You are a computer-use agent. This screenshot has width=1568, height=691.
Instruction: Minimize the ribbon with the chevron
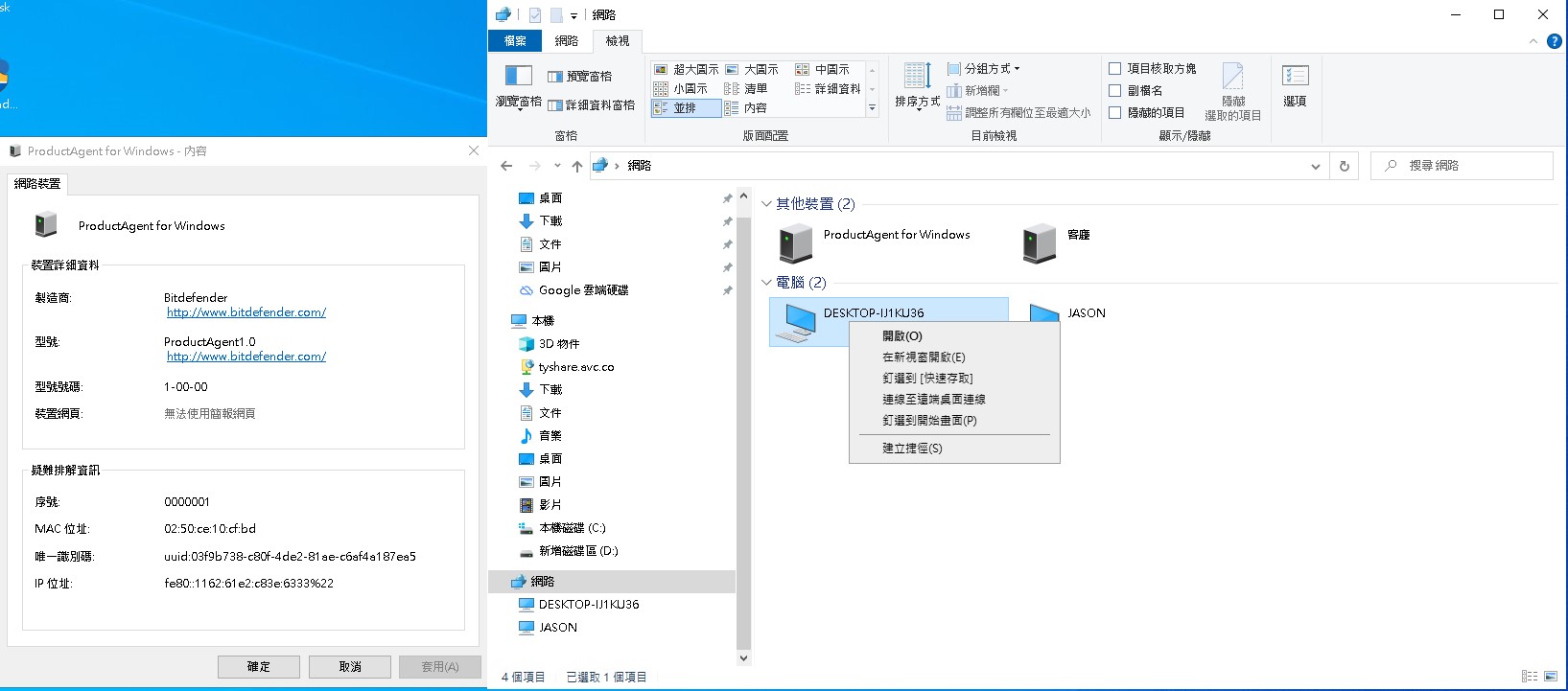click(1533, 41)
